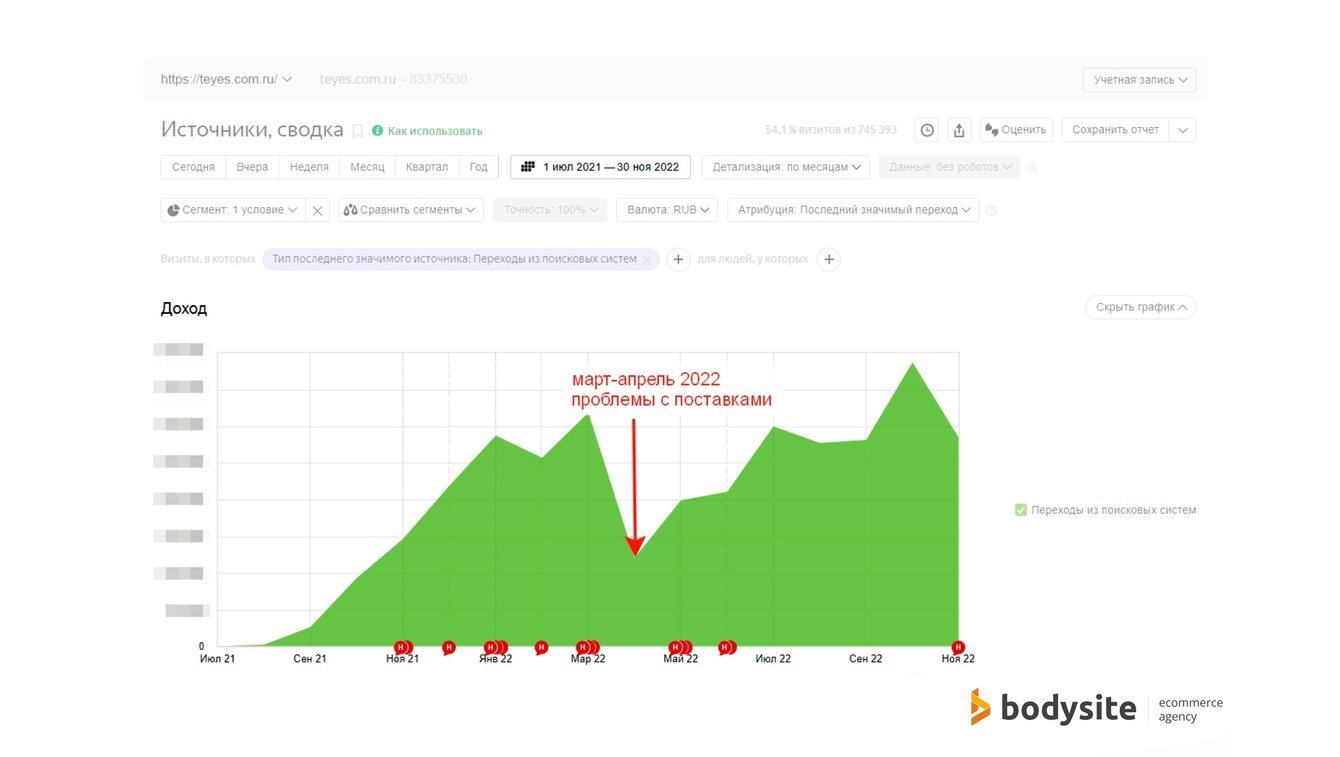Click the Оценить button
Viewport: 1340px width, 757px height.
point(1016,130)
